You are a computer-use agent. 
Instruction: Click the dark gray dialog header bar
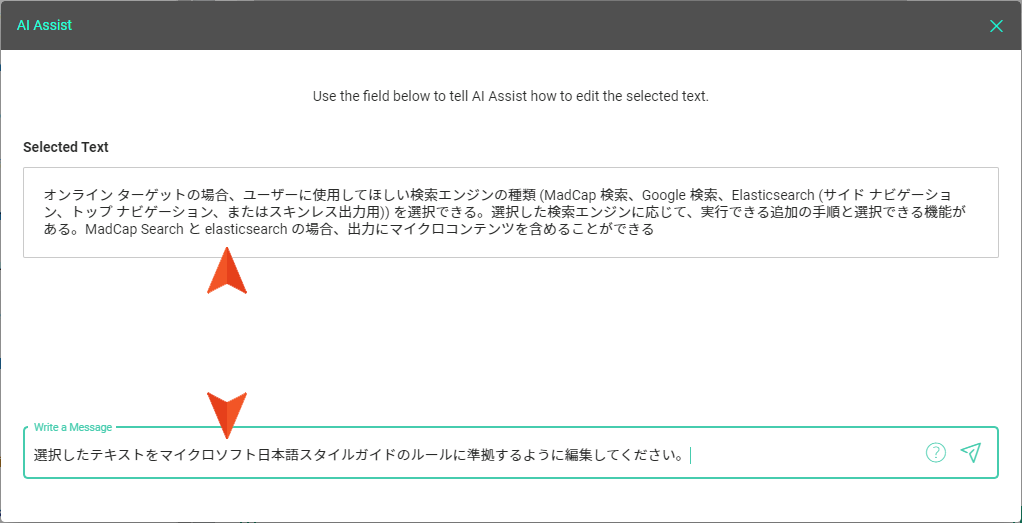(511, 25)
